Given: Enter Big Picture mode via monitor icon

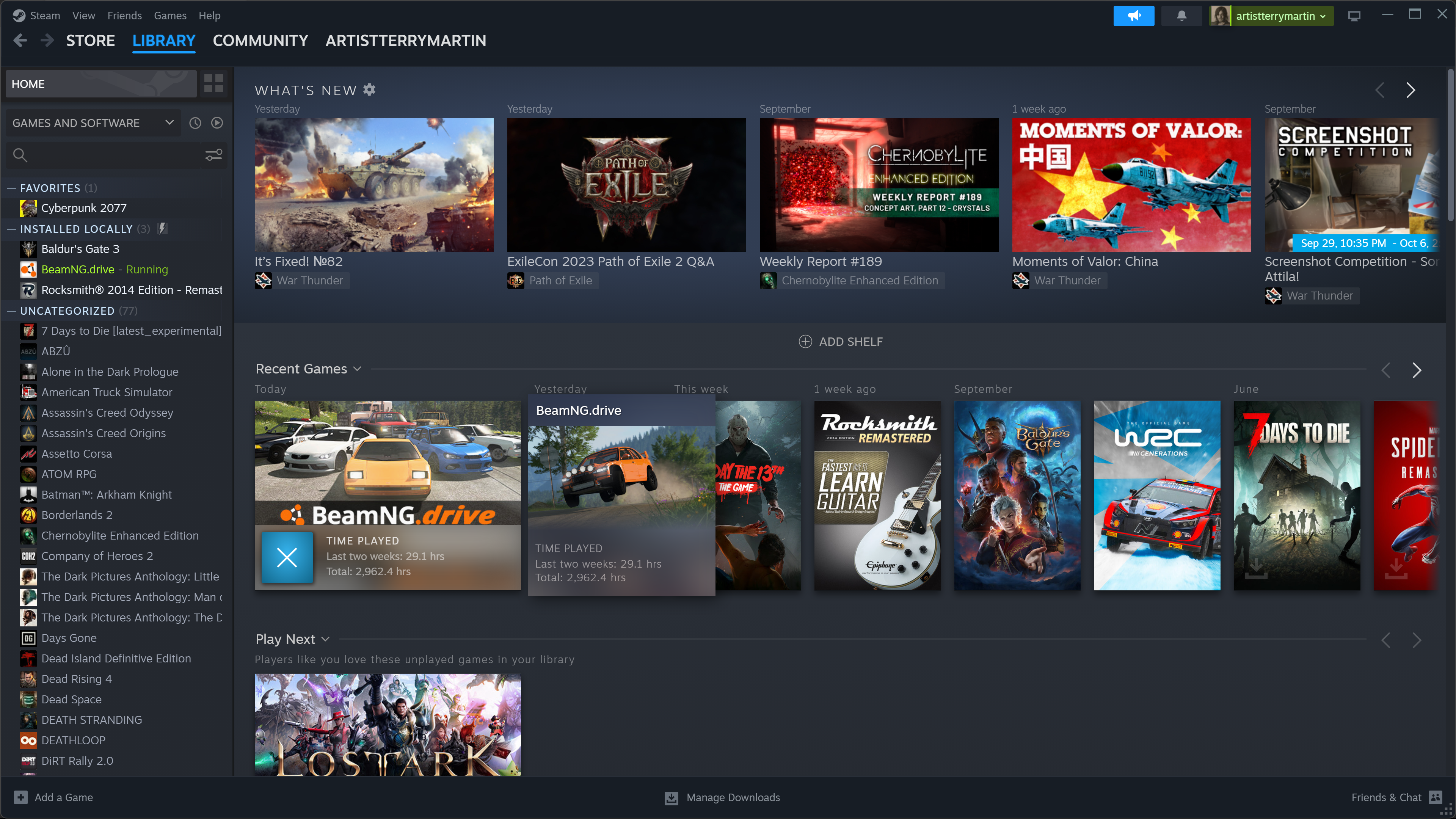Looking at the screenshot, I should (1354, 16).
